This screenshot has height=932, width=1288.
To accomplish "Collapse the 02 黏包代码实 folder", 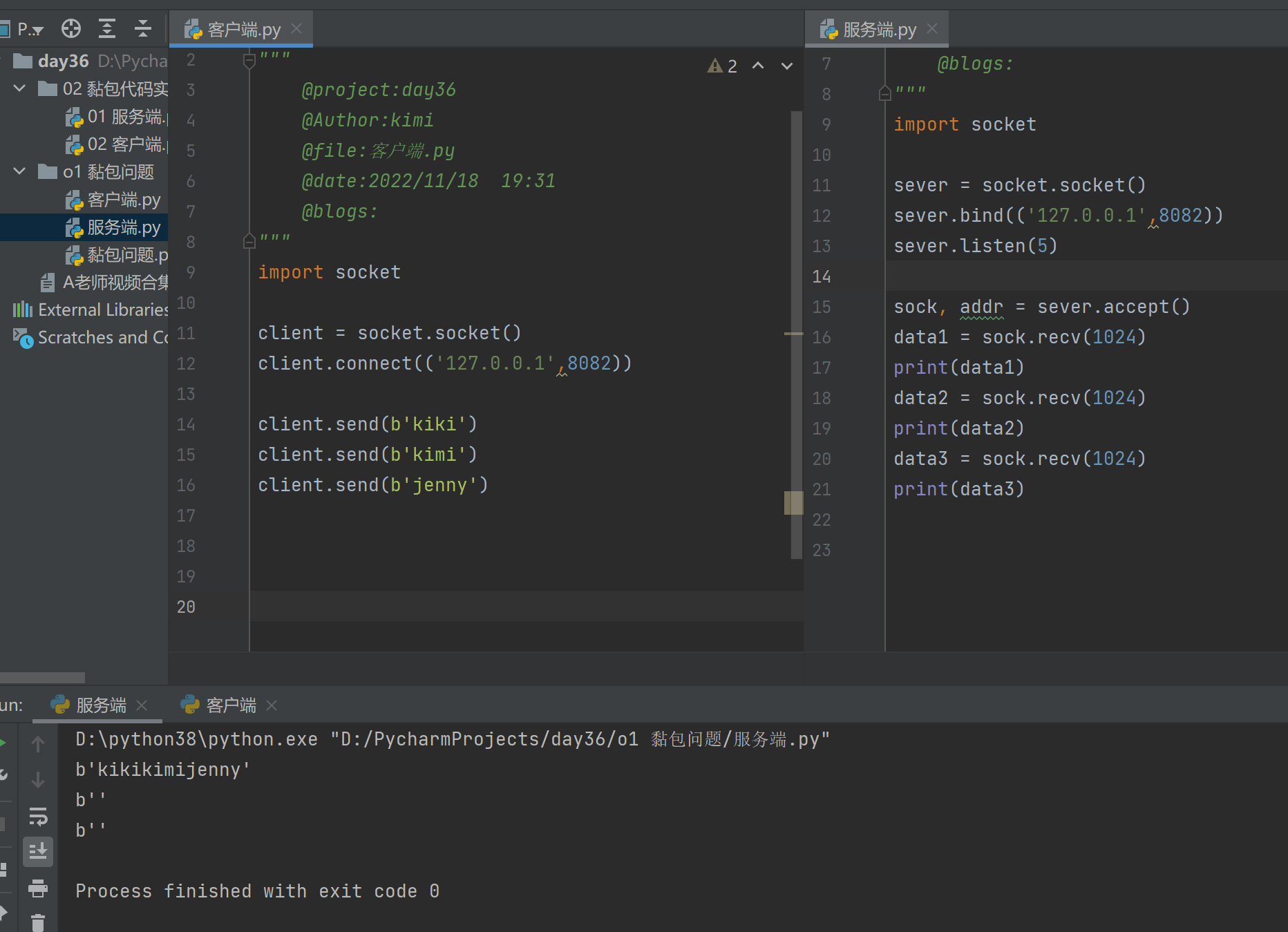I will click(x=19, y=88).
